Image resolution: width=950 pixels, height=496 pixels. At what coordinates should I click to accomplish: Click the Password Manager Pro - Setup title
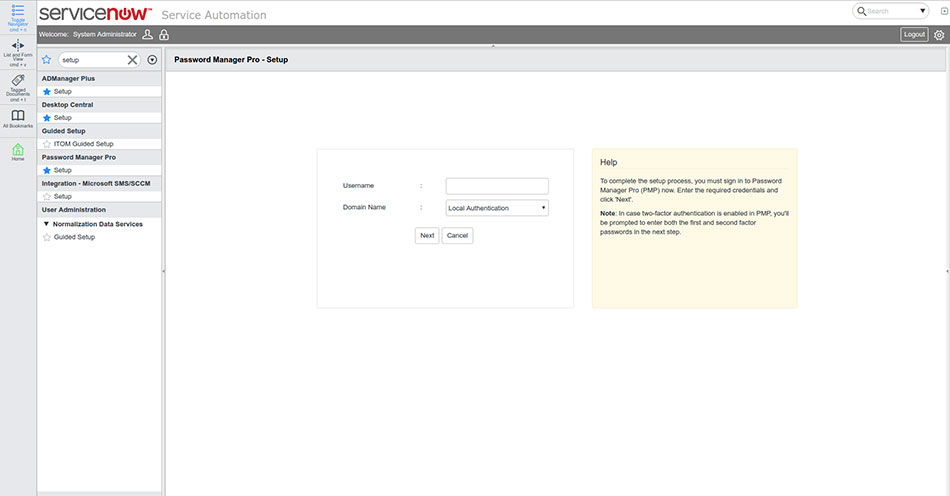pyautogui.click(x=231, y=59)
